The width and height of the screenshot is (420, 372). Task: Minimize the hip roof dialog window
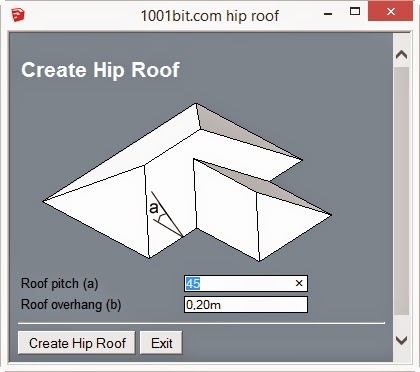[328, 13]
